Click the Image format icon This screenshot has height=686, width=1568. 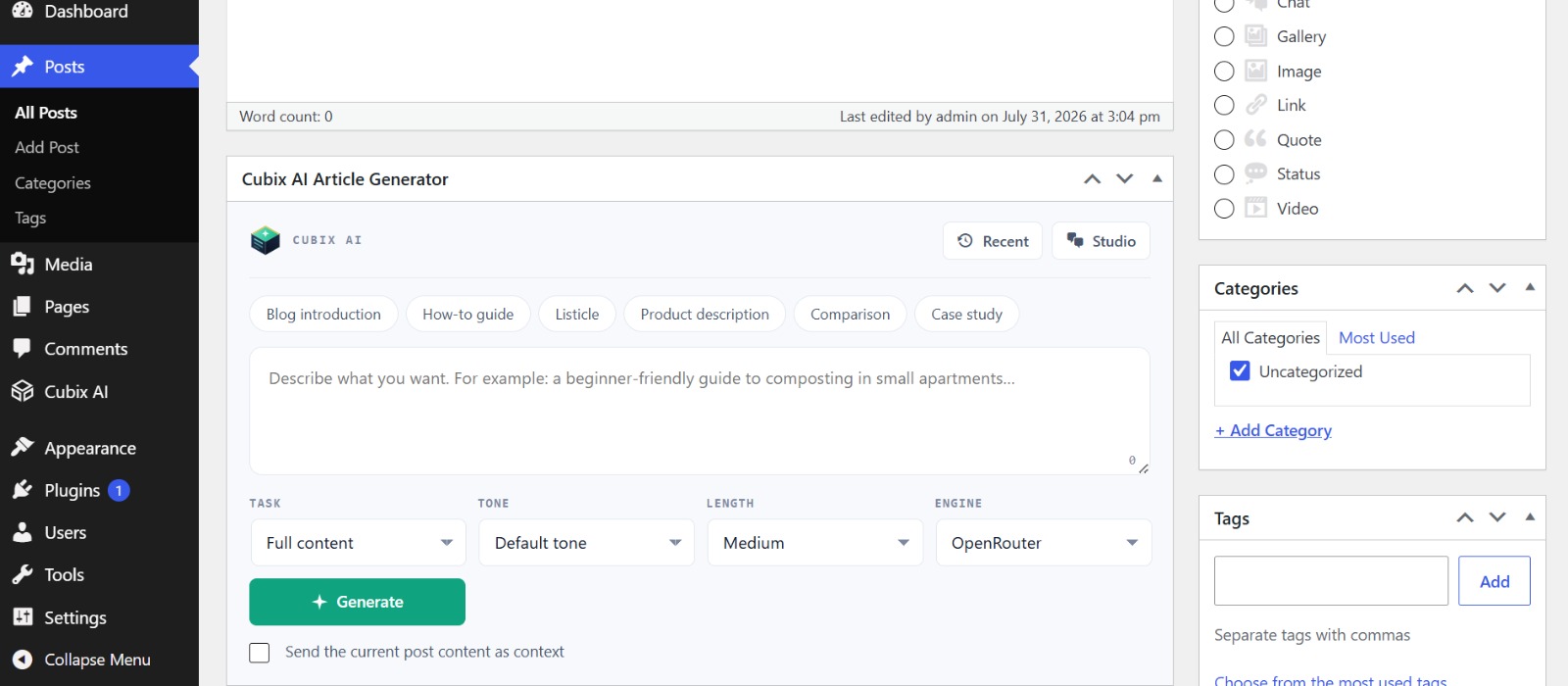pos(1256,71)
